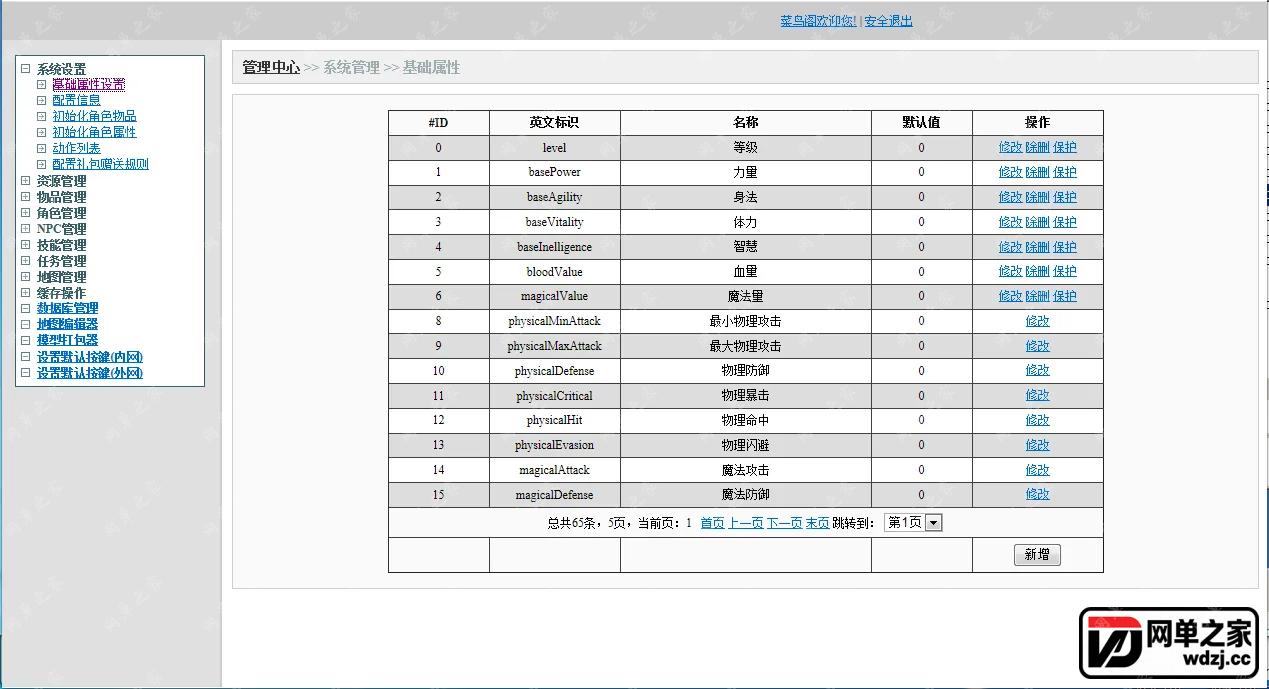Click the 魔法攻击 name cell
The height and width of the screenshot is (689, 1269).
tap(745, 470)
